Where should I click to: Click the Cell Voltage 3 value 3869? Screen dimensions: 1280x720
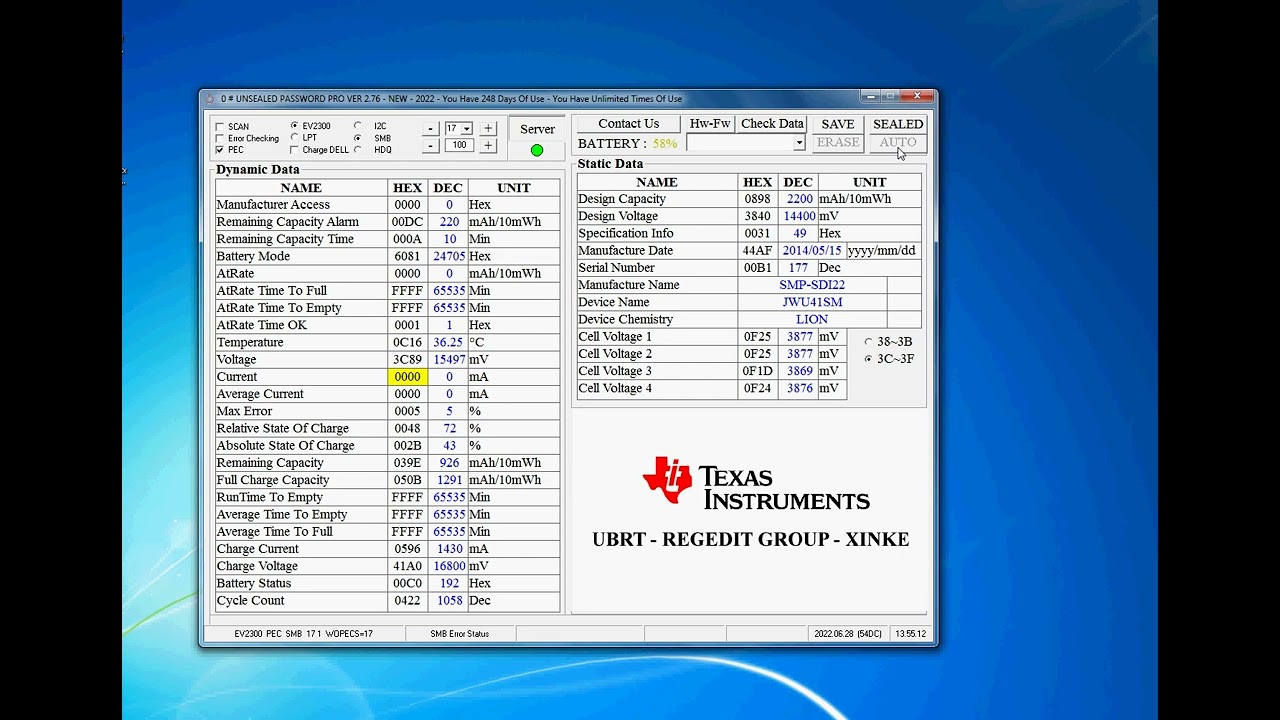799,371
